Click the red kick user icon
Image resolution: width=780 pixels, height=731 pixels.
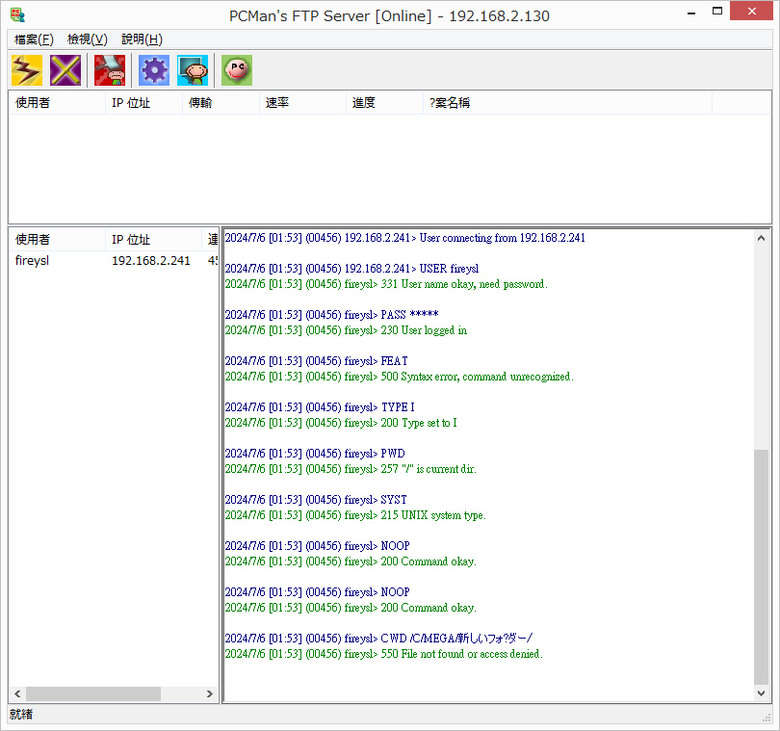click(x=110, y=70)
